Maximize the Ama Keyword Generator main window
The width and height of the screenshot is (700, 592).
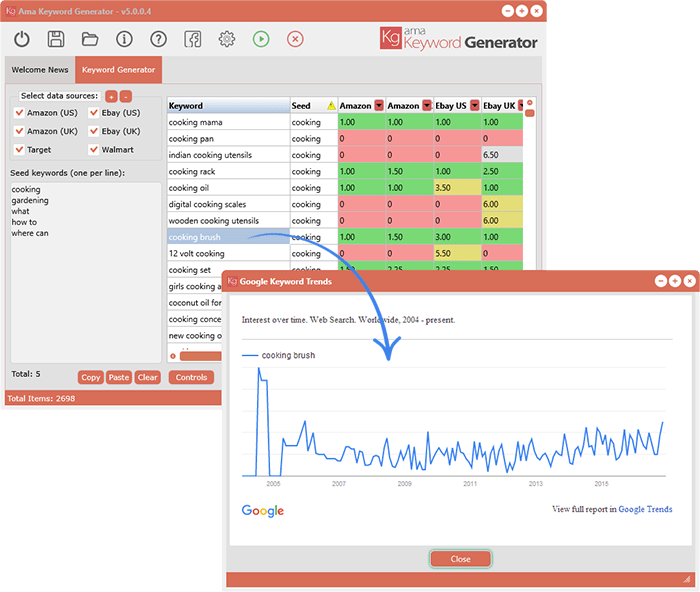[x=521, y=11]
